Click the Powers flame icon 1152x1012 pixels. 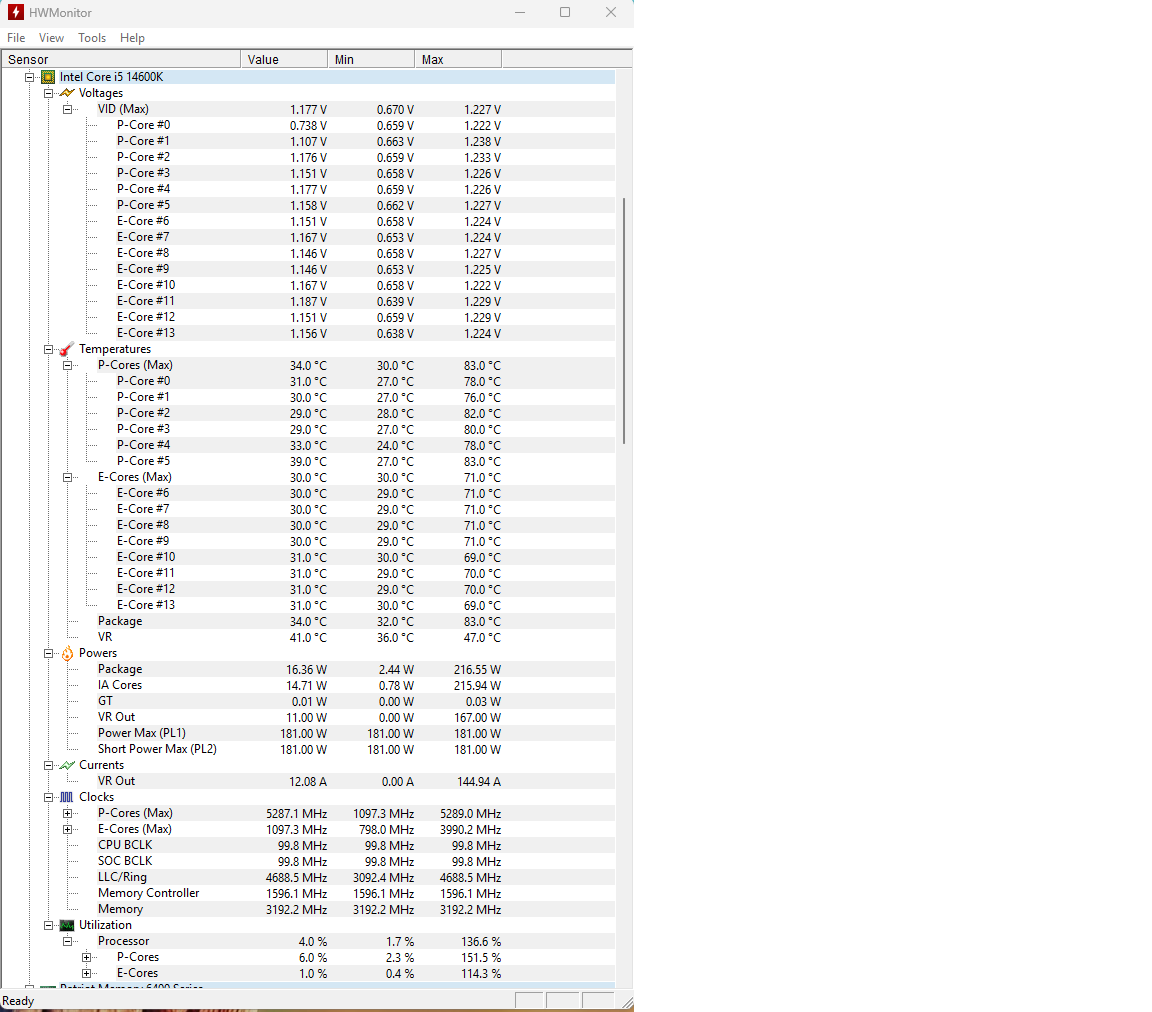pyautogui.click(x=67, y=653)
